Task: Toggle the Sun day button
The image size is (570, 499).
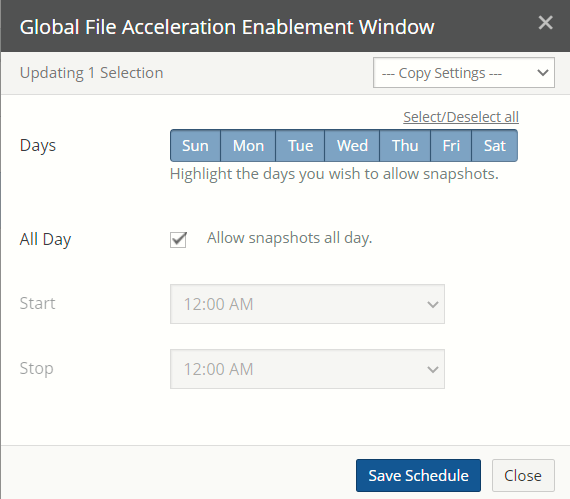Action: tap(196, 146)
